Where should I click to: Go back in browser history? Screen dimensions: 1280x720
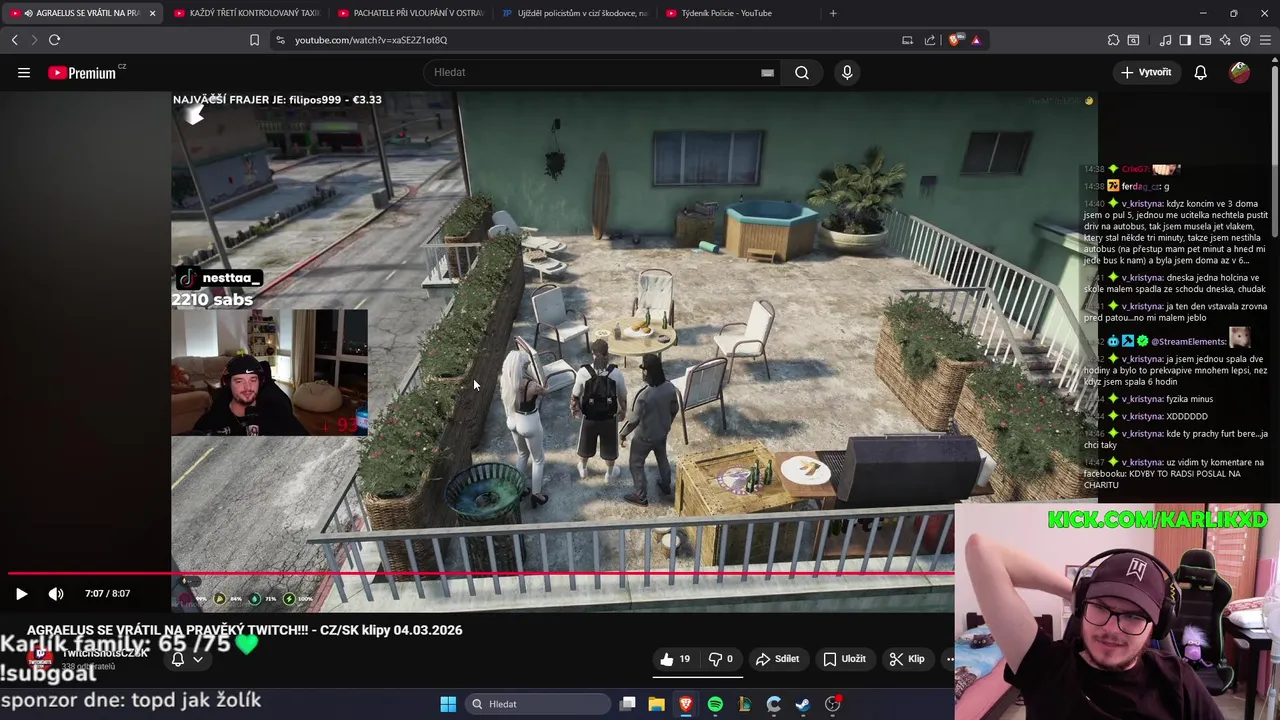pyautogui.click(x=14, y=40)
